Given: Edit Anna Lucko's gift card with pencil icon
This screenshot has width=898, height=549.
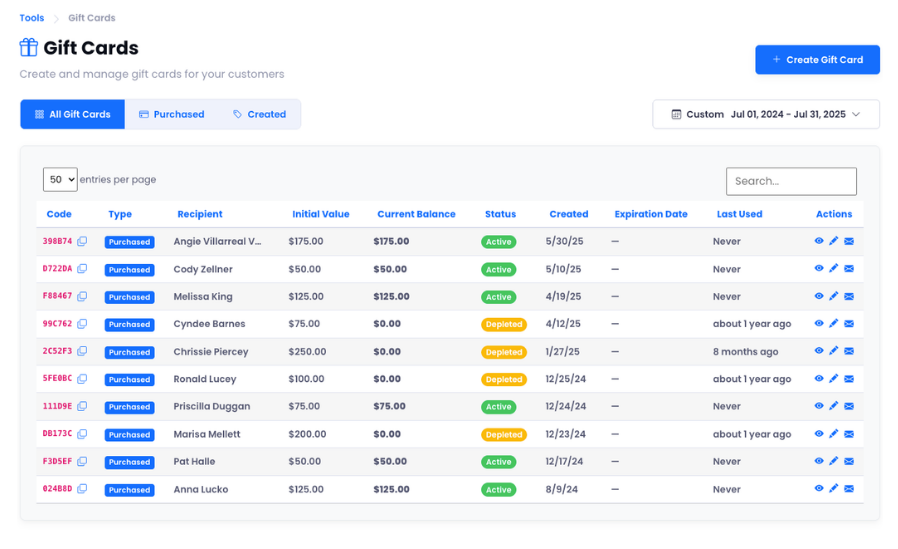Looking at the screenshot, I should point(834,488).
